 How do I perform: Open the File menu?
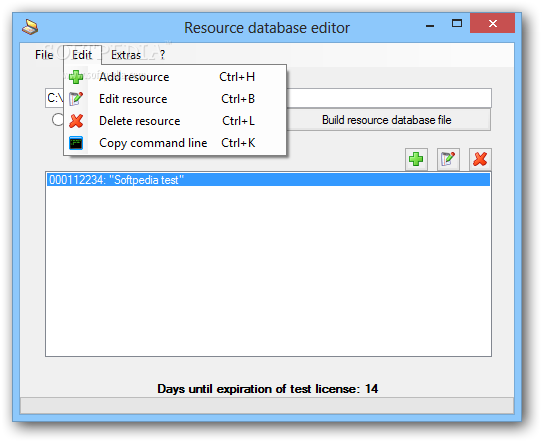pyautogui.click(x=44, y=55)
